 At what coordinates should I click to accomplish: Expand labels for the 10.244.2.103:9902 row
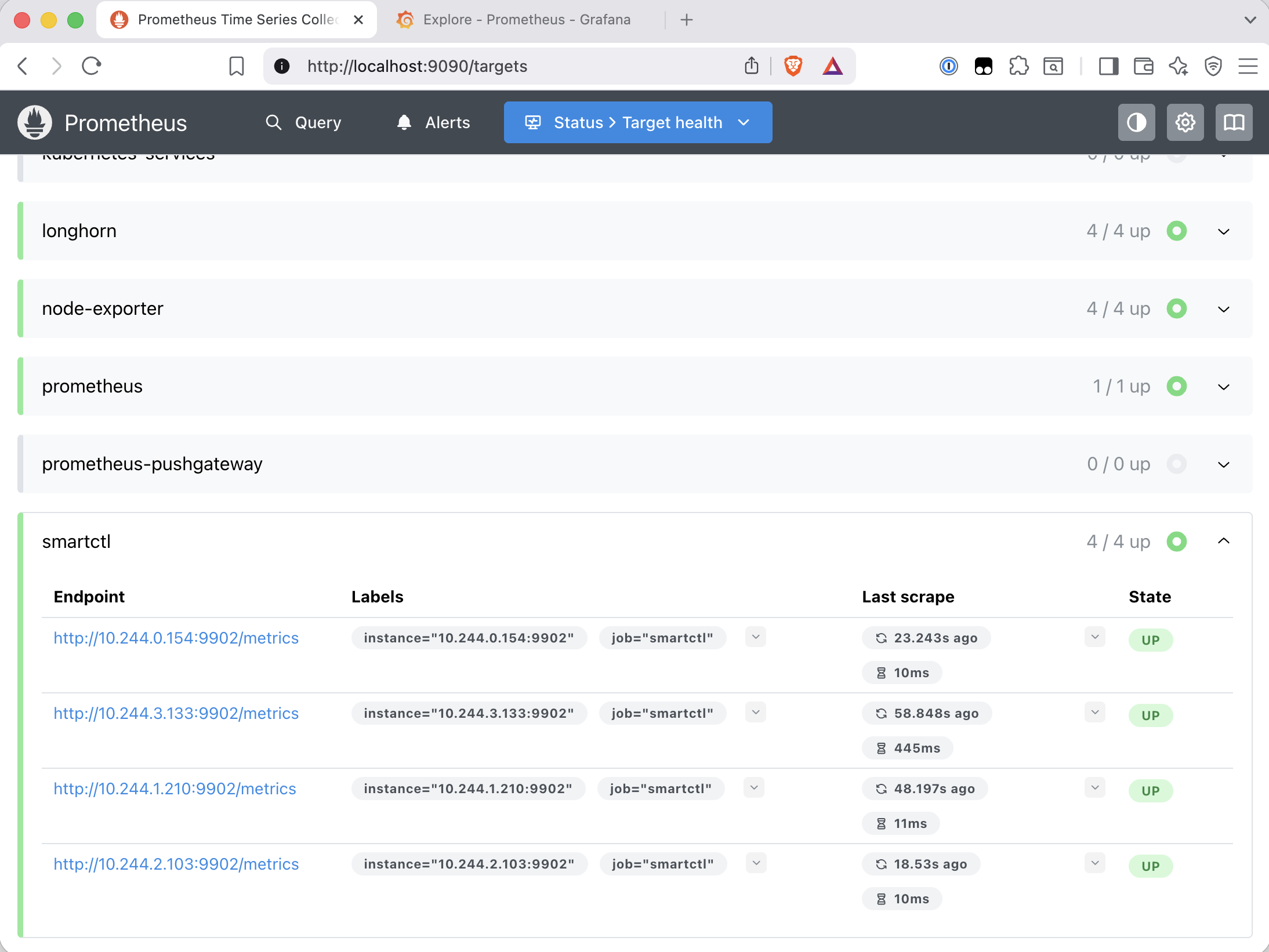pos(756,863)
